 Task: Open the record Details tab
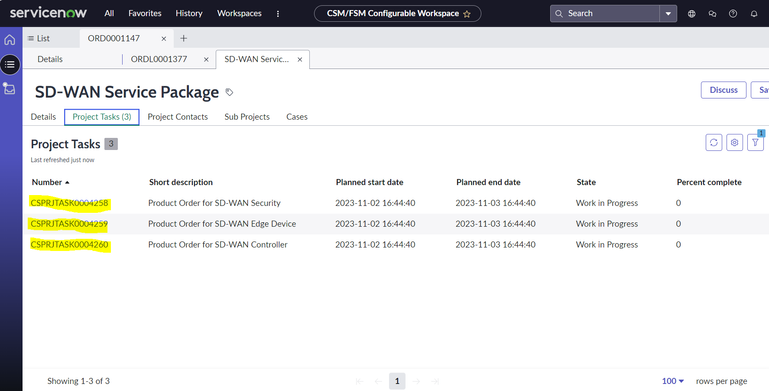tap(43, 117)
